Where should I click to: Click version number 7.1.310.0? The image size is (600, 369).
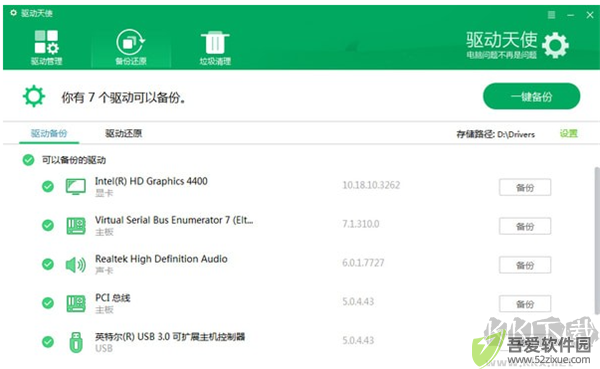point(360,224)
